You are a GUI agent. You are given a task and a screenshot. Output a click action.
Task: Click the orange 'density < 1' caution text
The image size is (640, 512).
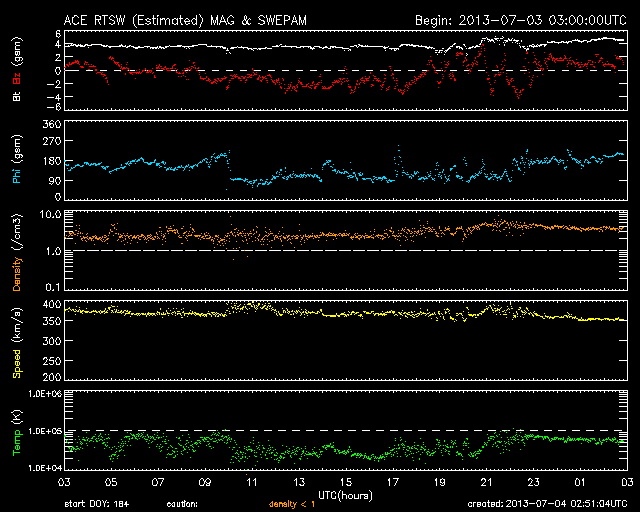pos(292,504)
